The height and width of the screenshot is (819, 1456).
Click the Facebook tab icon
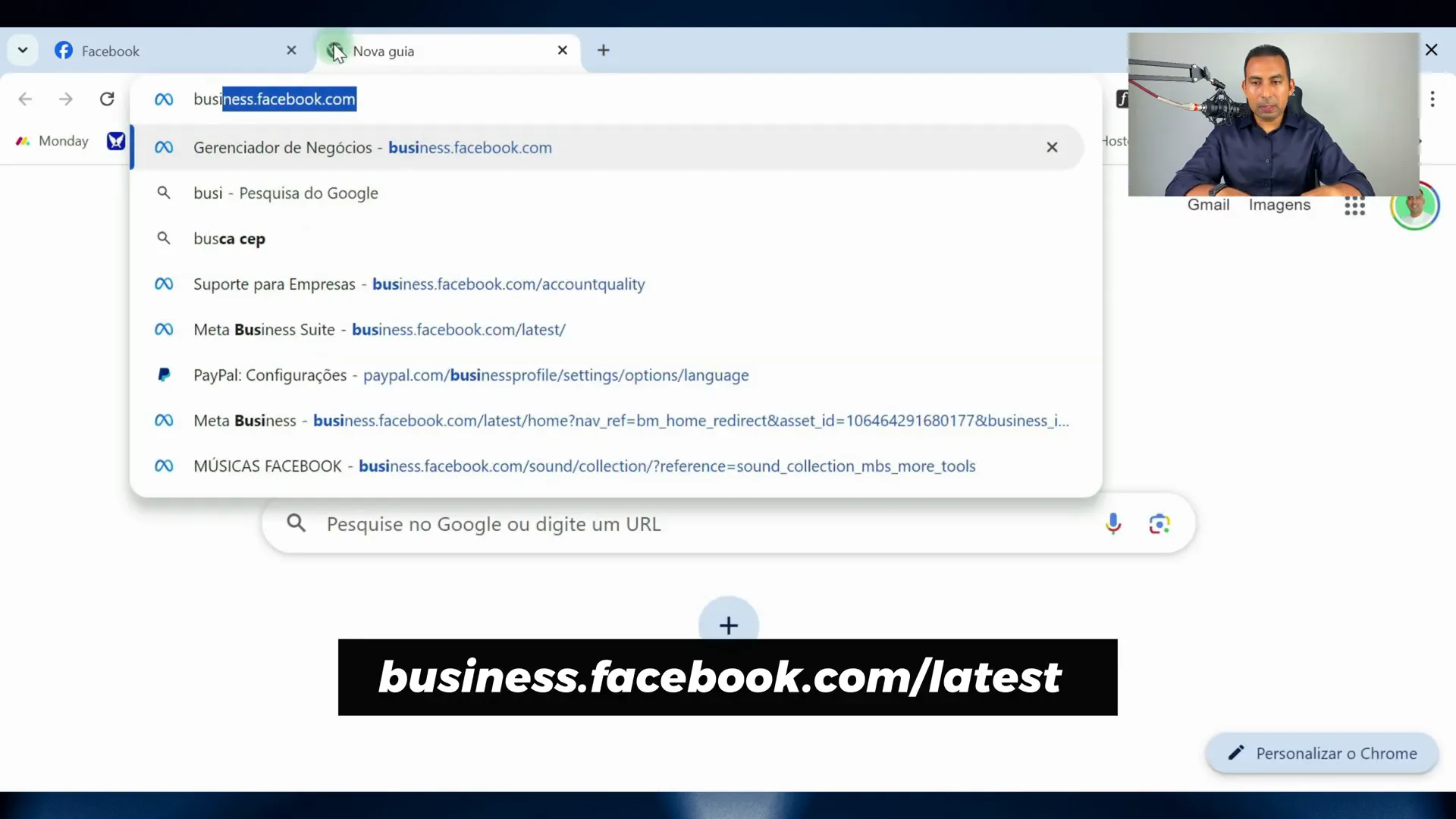[63, 50]
